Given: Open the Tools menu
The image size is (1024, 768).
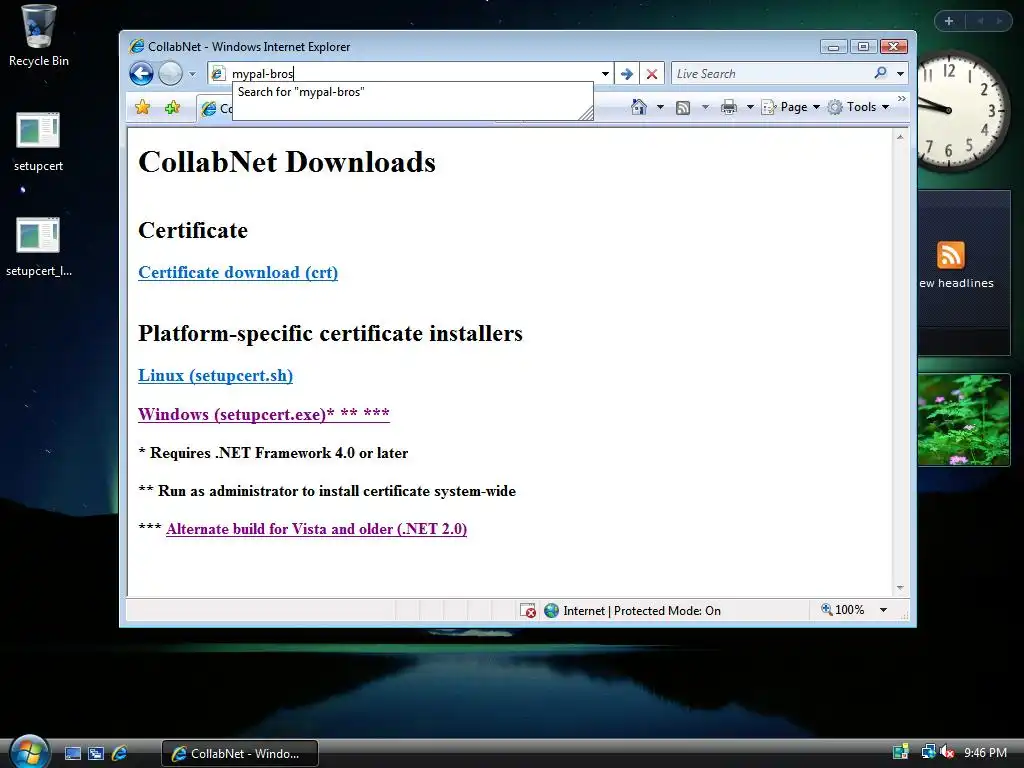Looking at the screenshot, I should click(x=858, y=107).
